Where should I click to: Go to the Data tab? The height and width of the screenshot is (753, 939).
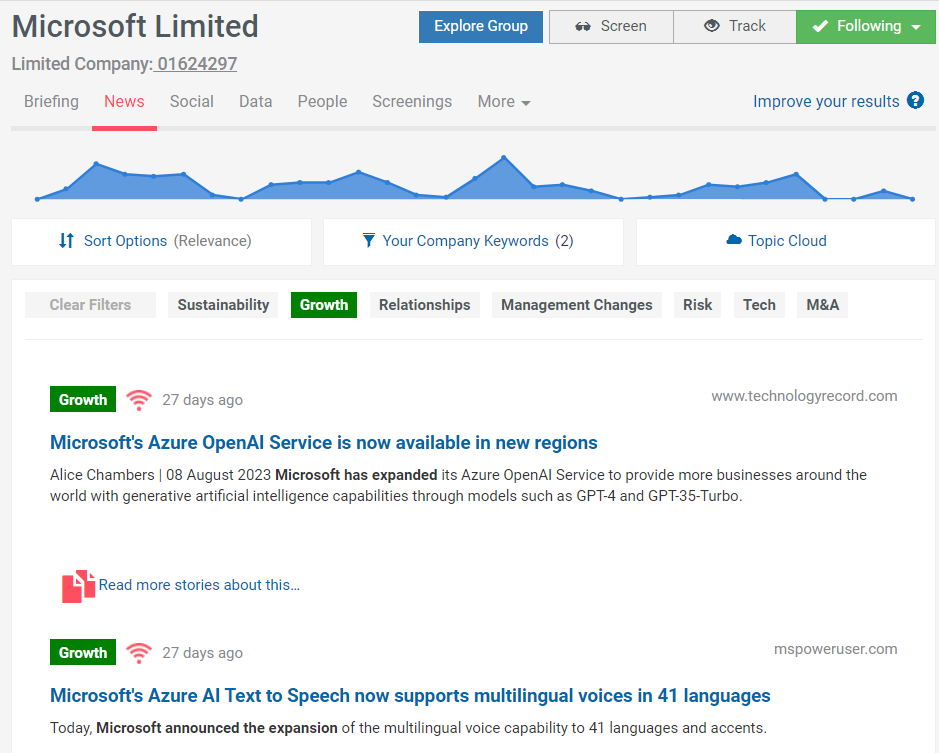click(x=256, y=101)
